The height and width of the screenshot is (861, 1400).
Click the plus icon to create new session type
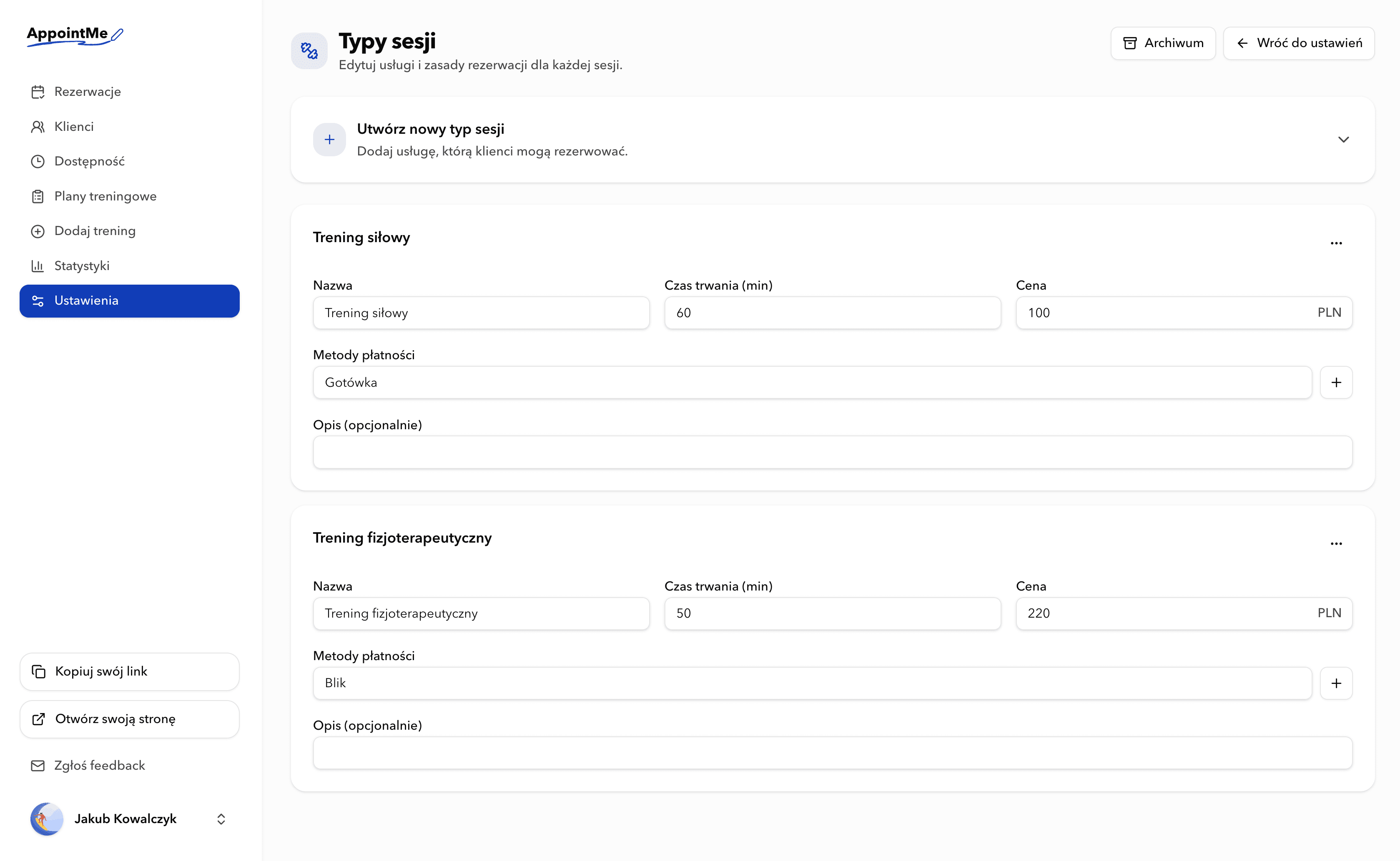[x=329, y=140]
